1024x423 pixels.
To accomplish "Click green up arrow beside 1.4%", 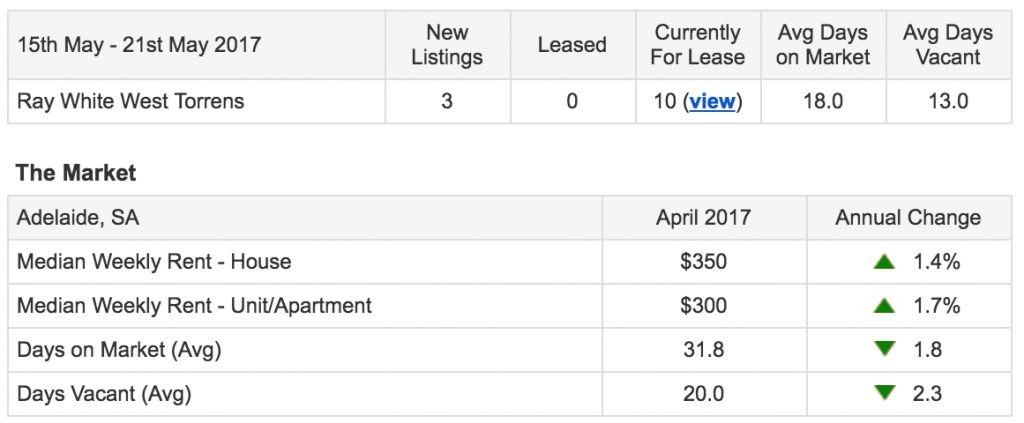I will (884, 262).
